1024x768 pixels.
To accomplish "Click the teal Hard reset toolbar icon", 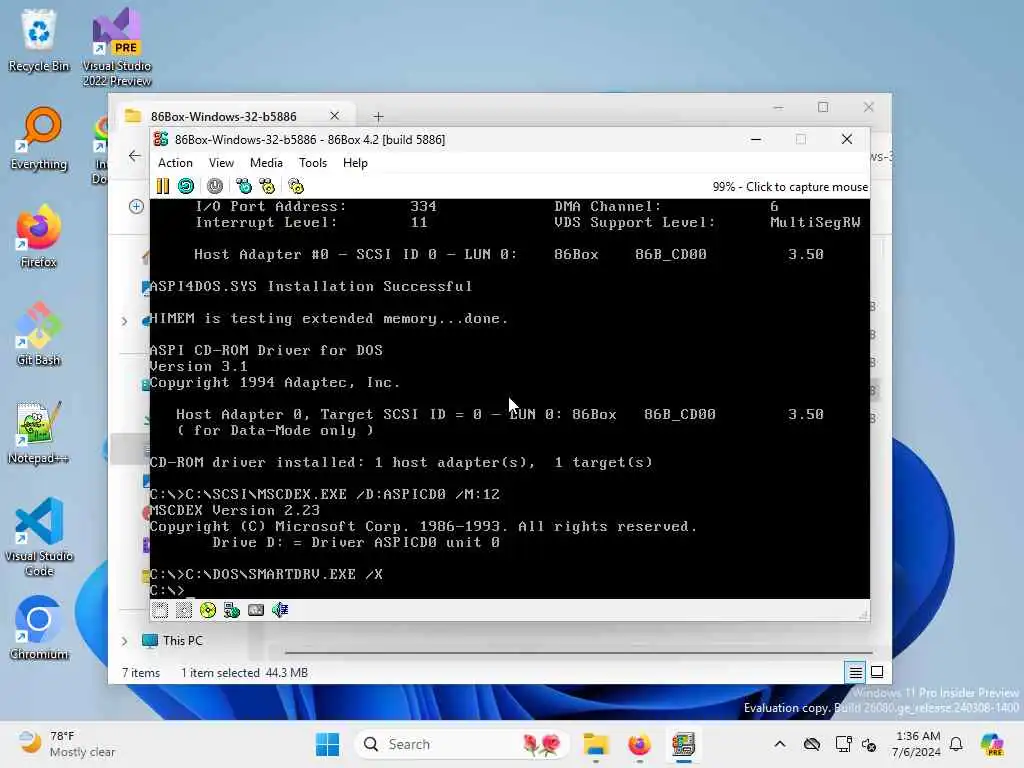I will [x=186, y=187].
